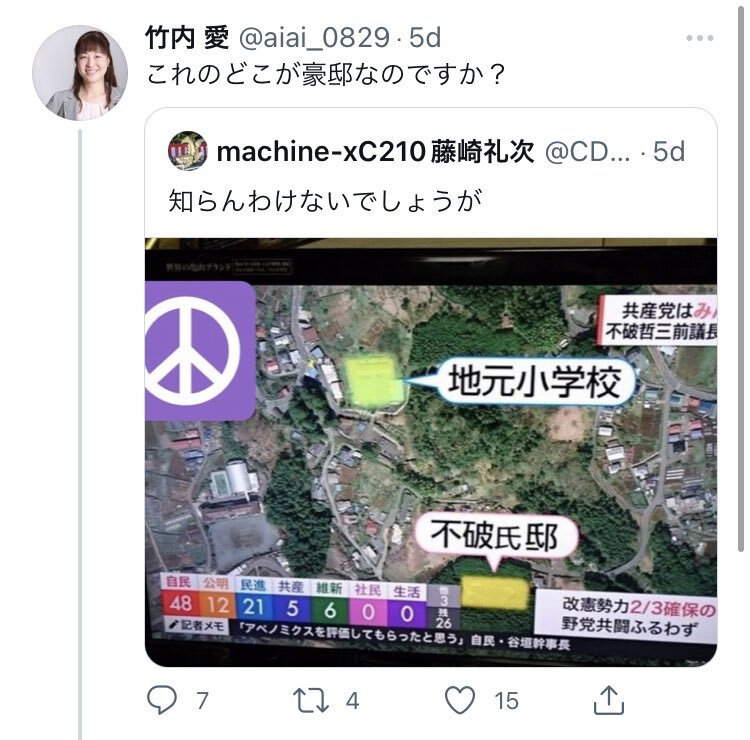The image size is (750, 740).
Task: Open quoted tweet text 知らんわけないでしょうが
Action: point(325,200)
